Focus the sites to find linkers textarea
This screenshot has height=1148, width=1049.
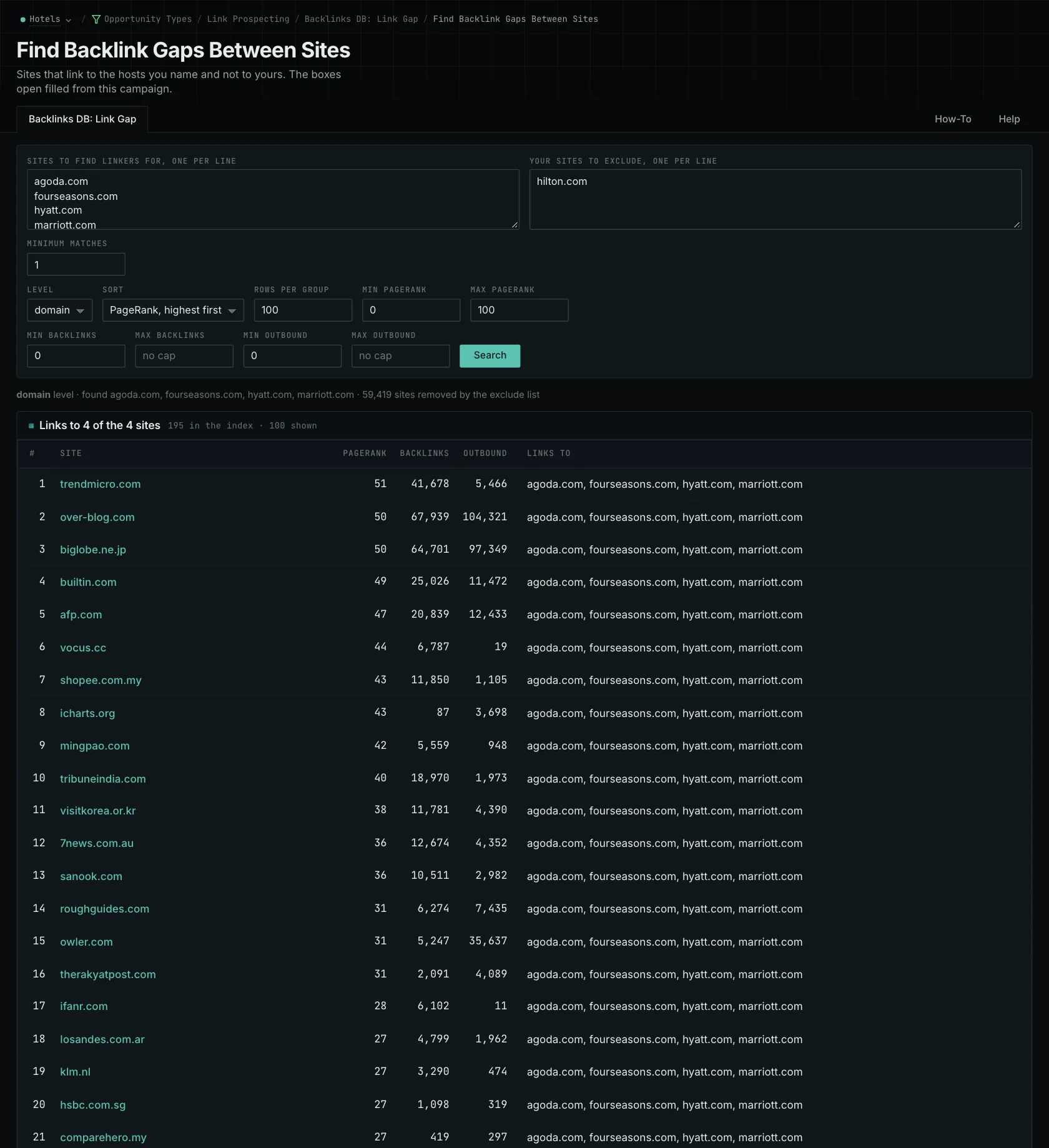pos(273,199)
